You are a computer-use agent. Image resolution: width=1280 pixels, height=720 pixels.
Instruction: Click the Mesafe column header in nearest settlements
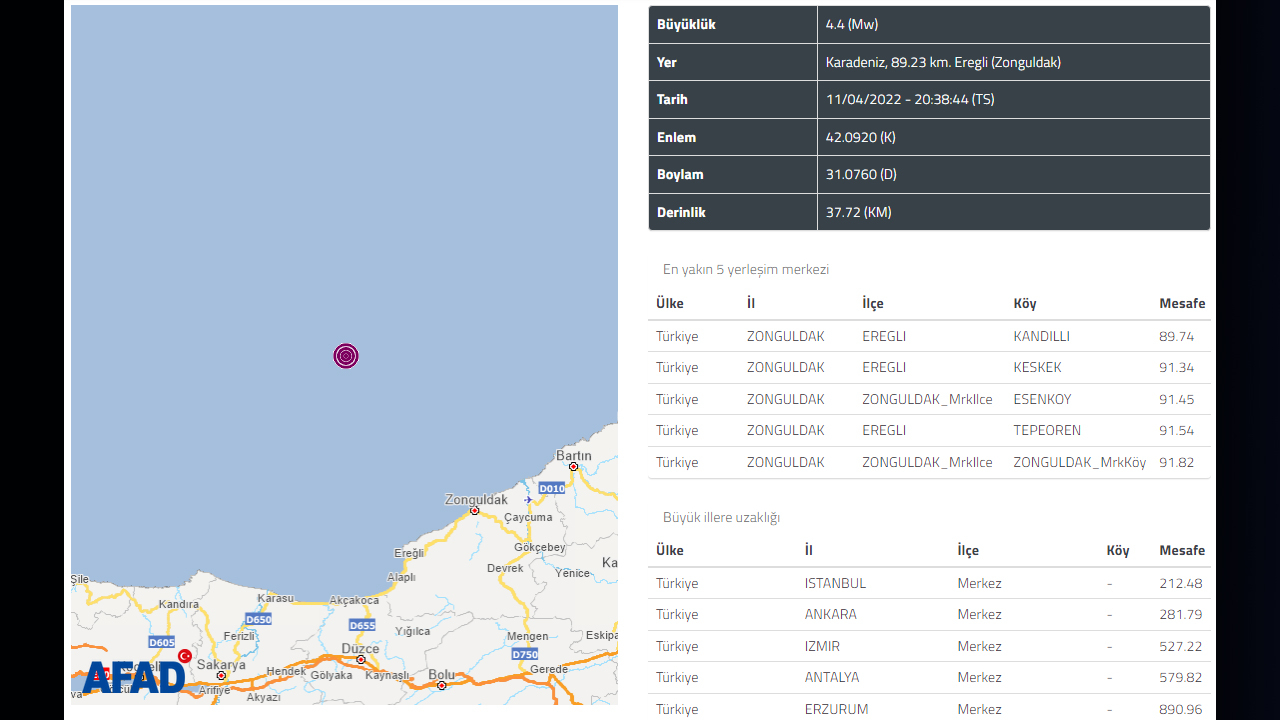point(1182,303)
